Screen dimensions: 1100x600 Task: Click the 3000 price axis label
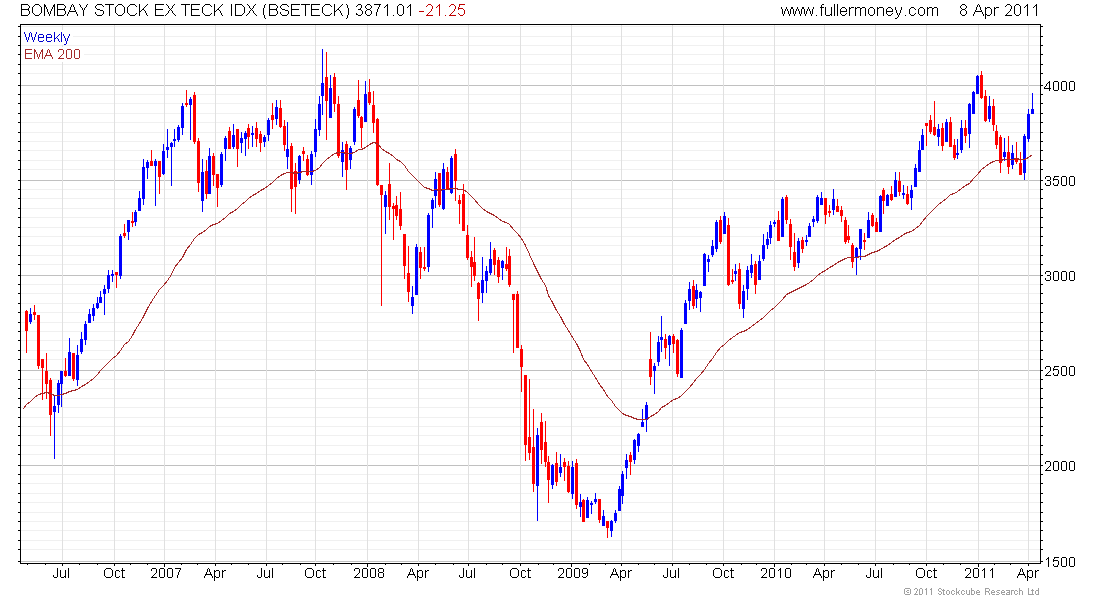point(1060,276)
